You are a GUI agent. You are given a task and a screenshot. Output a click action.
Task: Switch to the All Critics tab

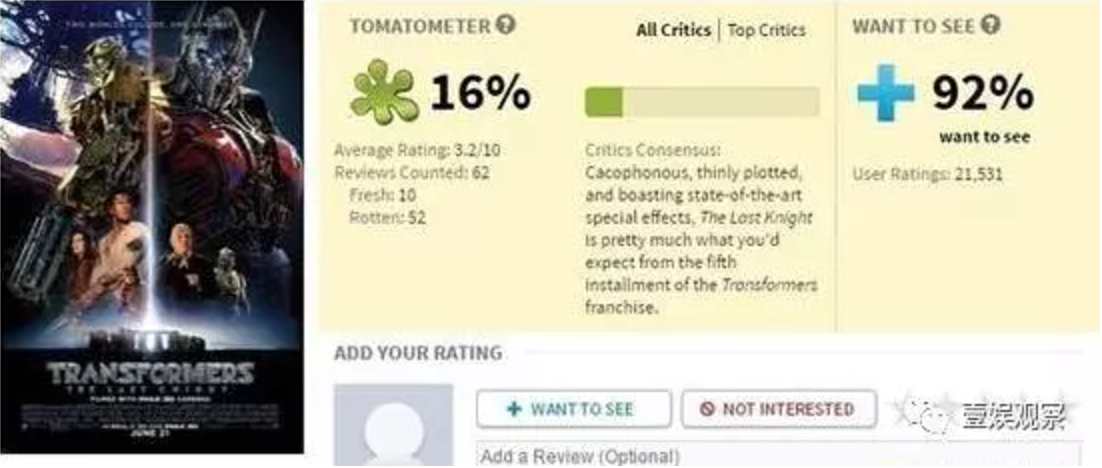coord(673,30)
